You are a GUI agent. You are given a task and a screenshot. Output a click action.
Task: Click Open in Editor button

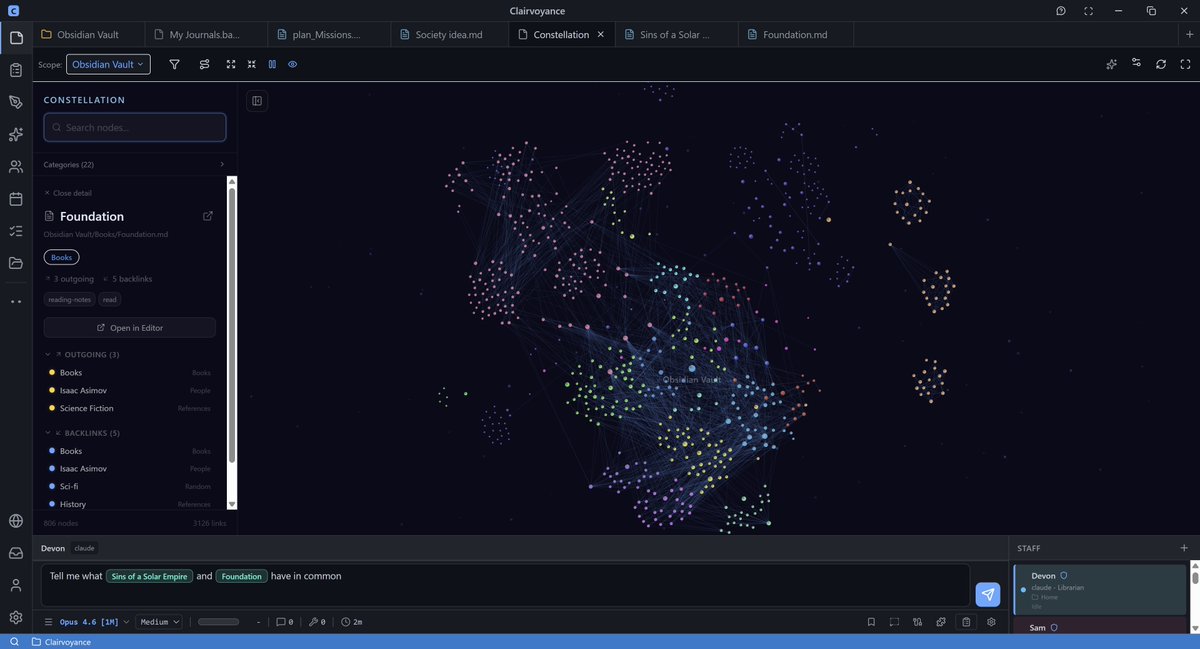[130, 327]
